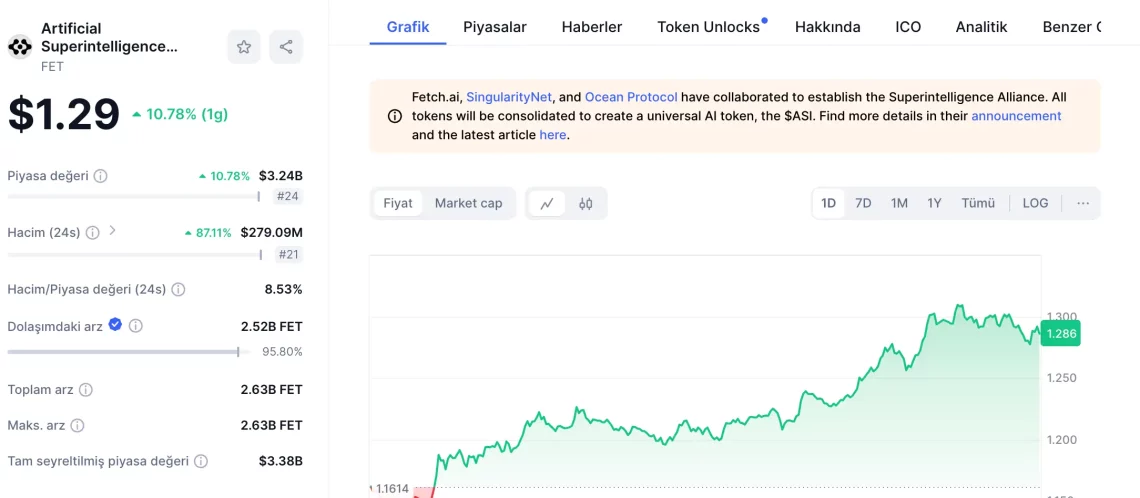This screenshot has width=1140, height=498.
Task: Click info icon beside Hacim (24s)
Action: (x=93, y=232)
